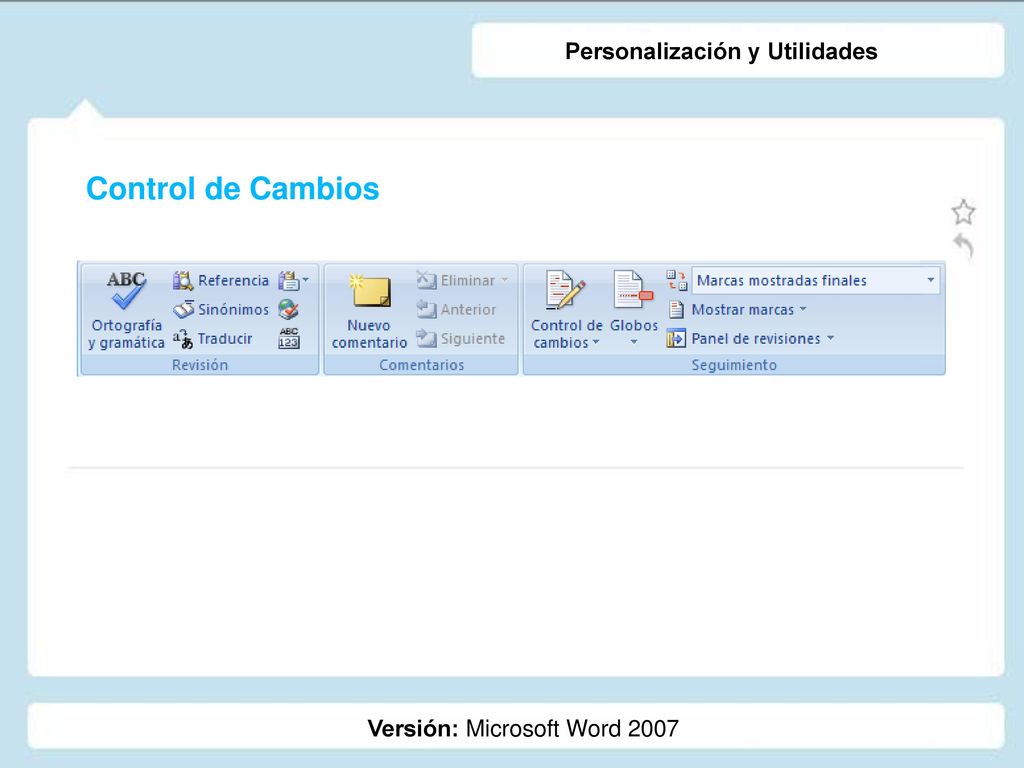Image resolution: width=1024 pixels, height=768 pixels.
Task: Click the Ortografía y gramática spell check icon
Action: (126, 290)
